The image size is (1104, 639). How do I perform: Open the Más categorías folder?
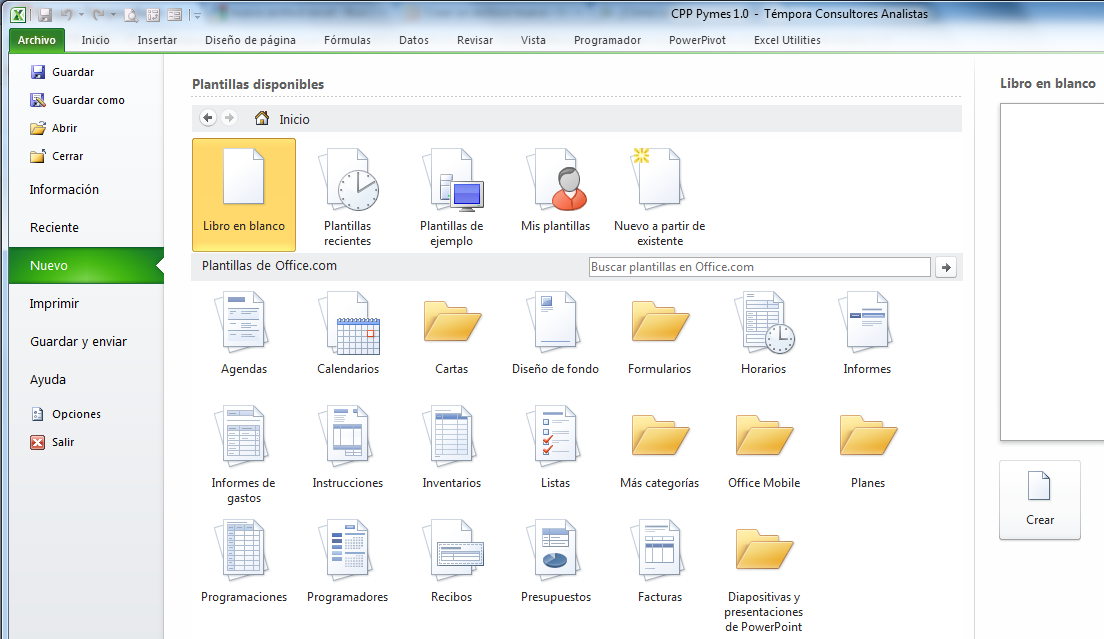(659, 446)
